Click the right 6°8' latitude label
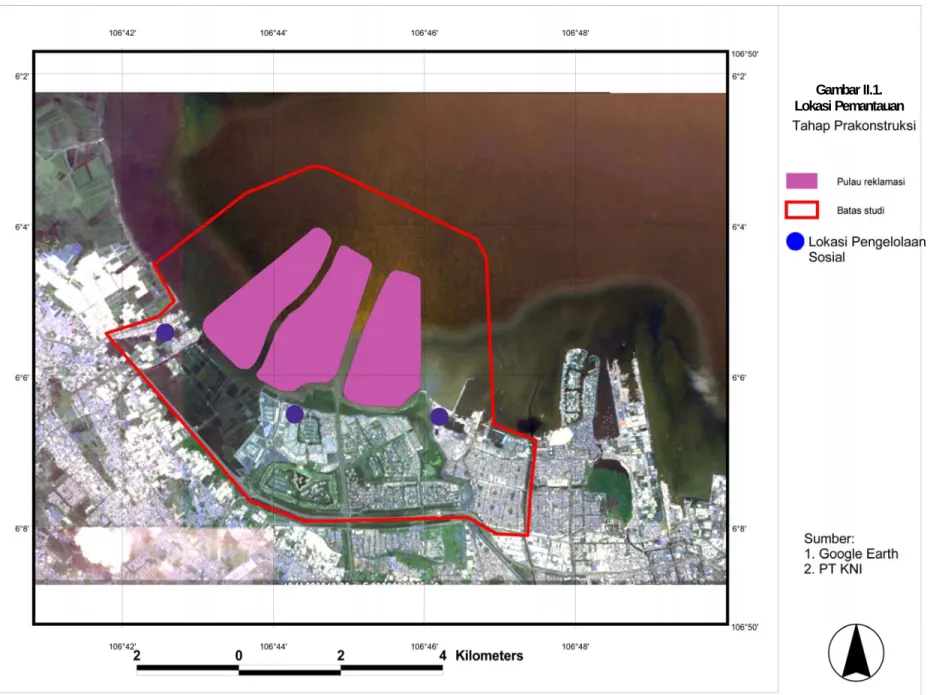Screen dimensions: 936x695 tap(739, 529)
